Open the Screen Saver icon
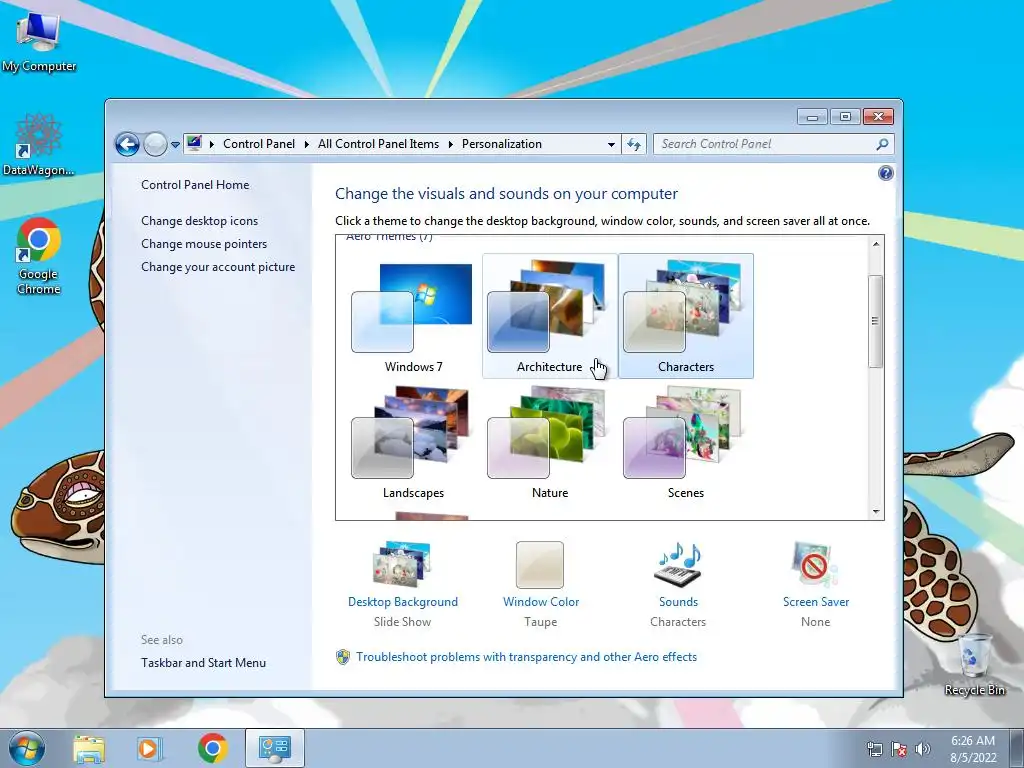The height and width of the screenshot is (768, 1024). pyautogui.click(x=814, y=564)
